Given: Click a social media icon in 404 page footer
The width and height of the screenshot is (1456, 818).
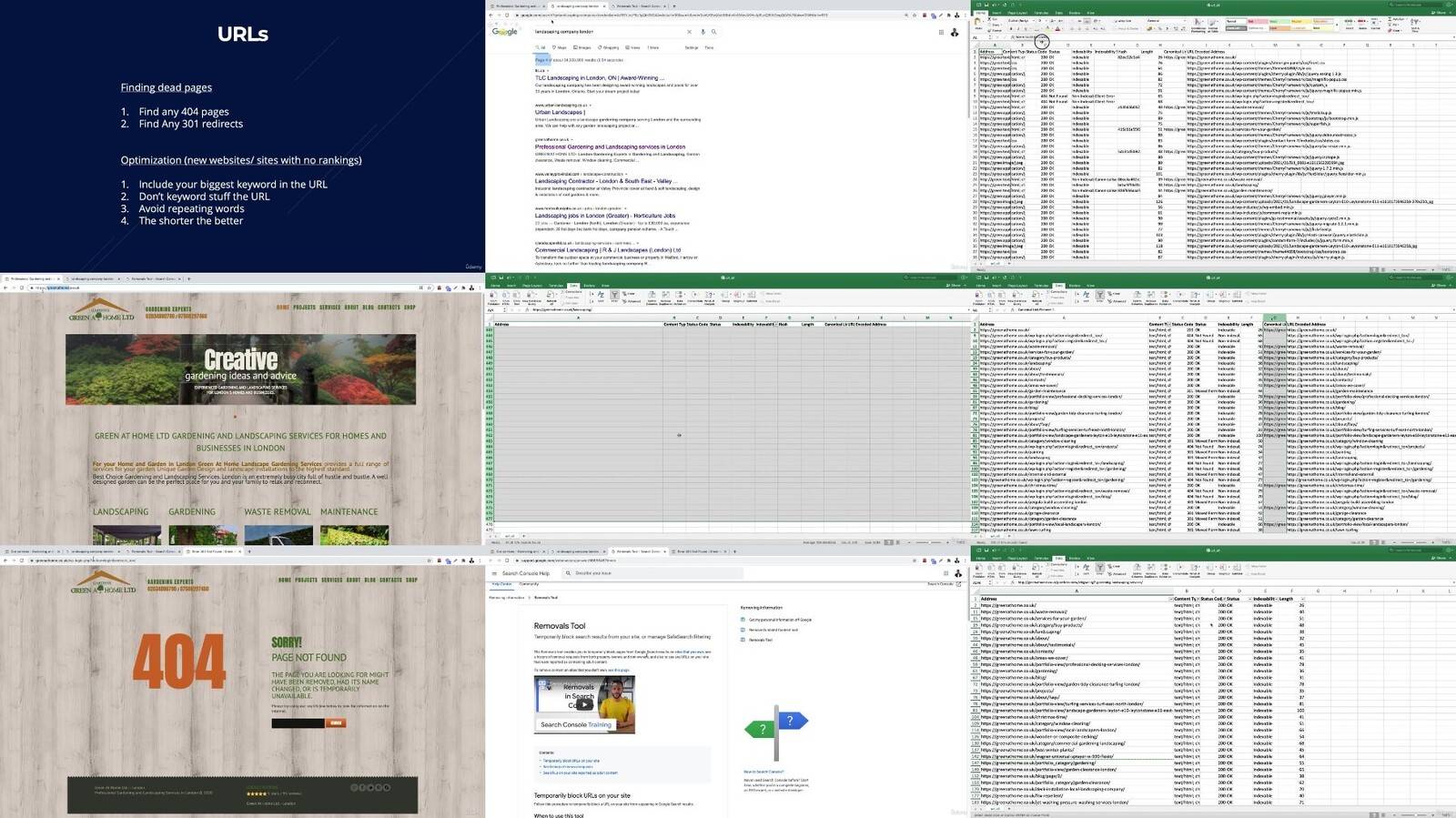Looking at the screenshot, I should pyautogui.click(x=370, y=788).
